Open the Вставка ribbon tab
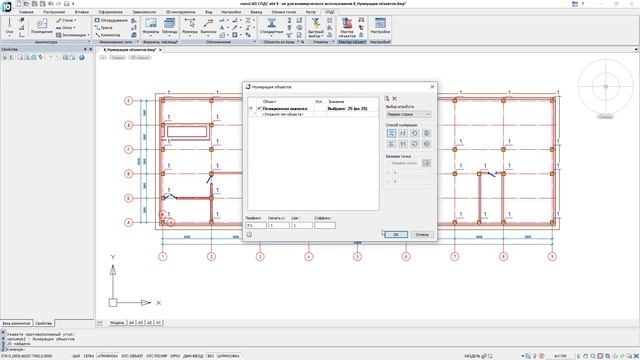Viewport: 640px width, 360px height. point(82,12)
